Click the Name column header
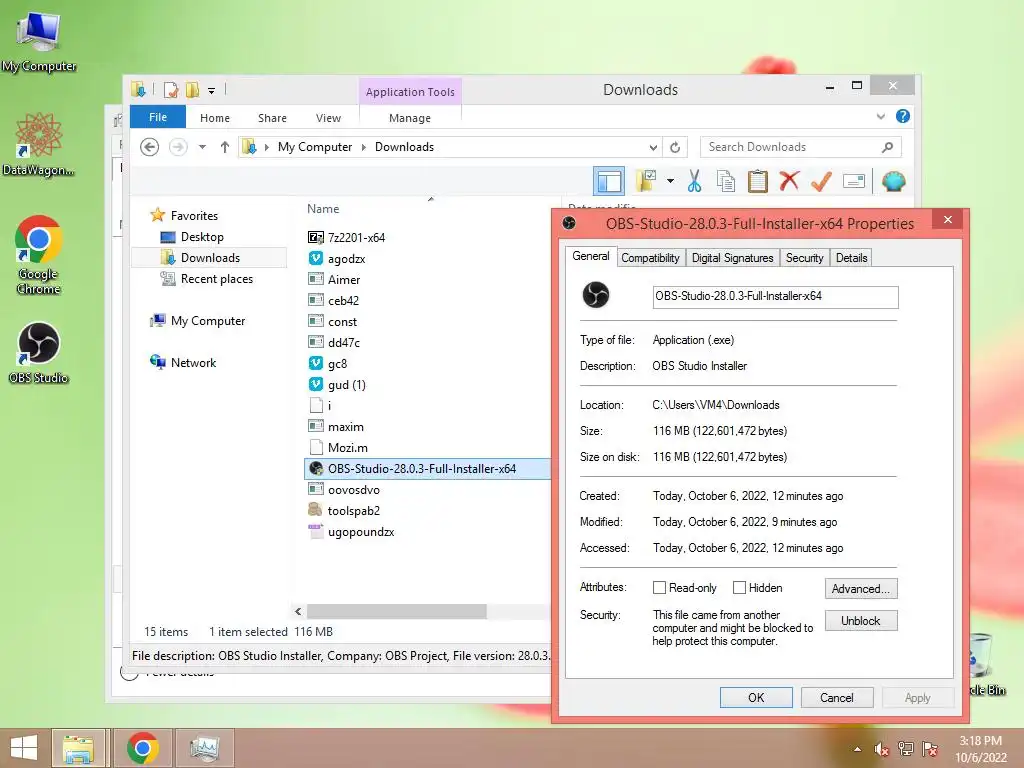The height and width of the screenshot is (768, 1024). pyautogui.click(x=323, y=209)
